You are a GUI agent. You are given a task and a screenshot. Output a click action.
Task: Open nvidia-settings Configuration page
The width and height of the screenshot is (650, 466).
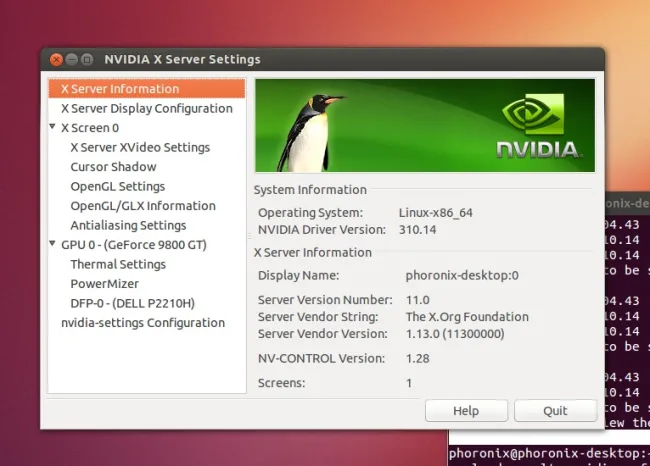click(143, 323)
